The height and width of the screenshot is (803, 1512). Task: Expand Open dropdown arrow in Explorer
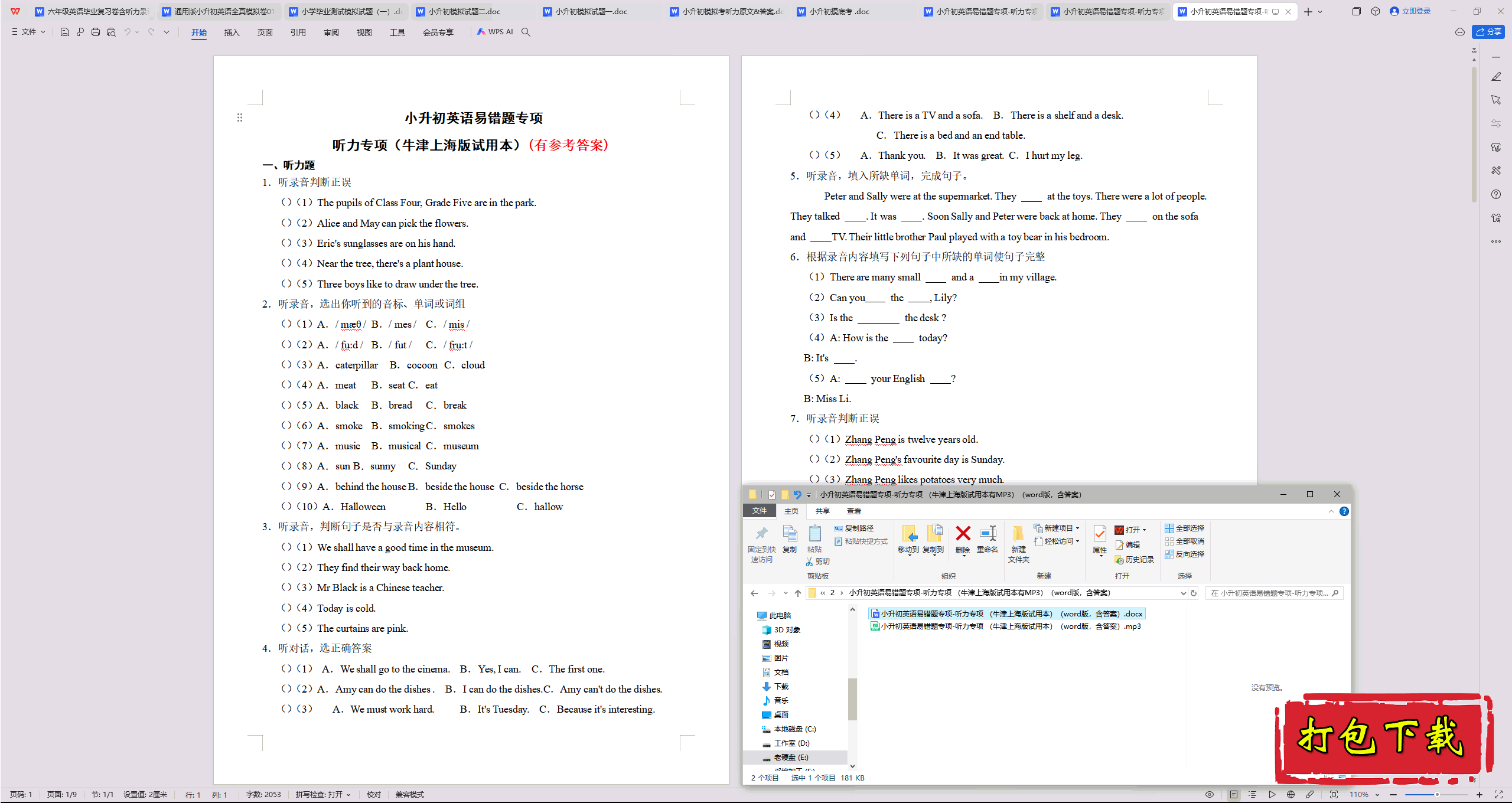1144,530
